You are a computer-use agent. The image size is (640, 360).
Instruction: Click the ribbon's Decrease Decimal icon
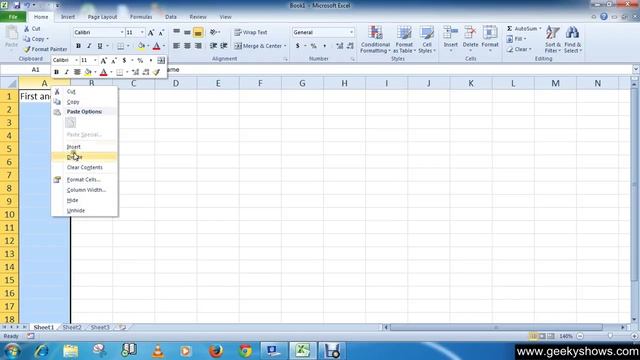[350, 46]
